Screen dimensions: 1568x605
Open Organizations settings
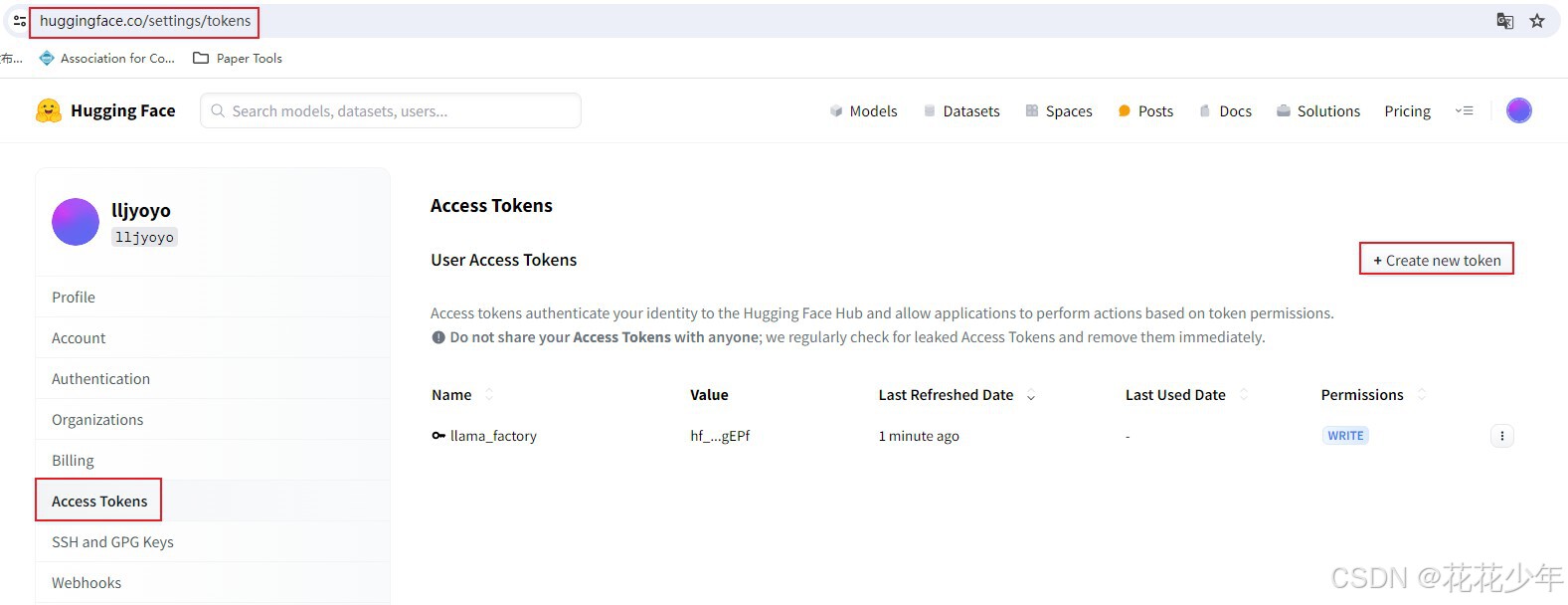(x=213, y=420)
